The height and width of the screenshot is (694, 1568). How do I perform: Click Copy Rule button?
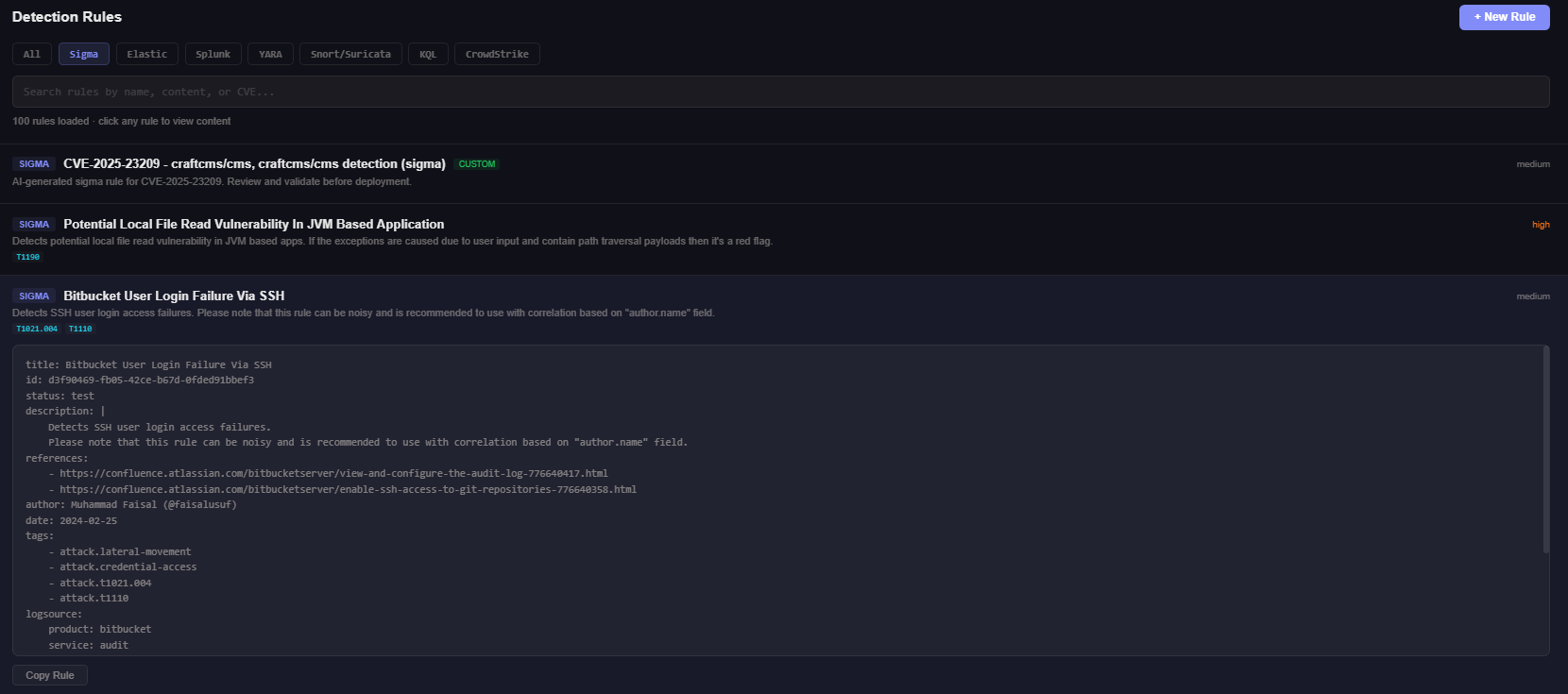point(50,675)
